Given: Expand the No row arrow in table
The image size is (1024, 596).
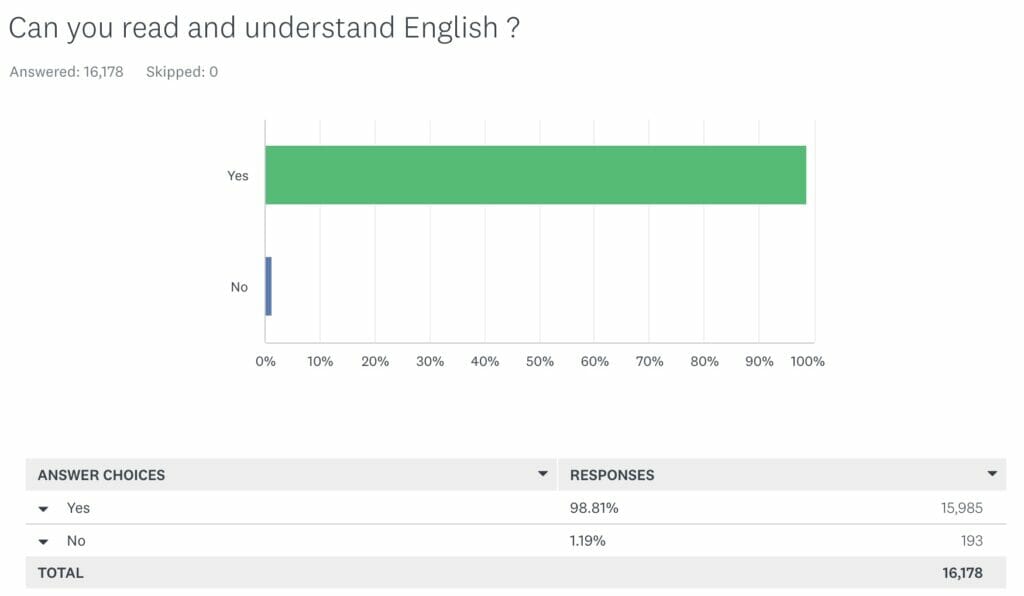Looking at the screenshot, I should [44, 542].
